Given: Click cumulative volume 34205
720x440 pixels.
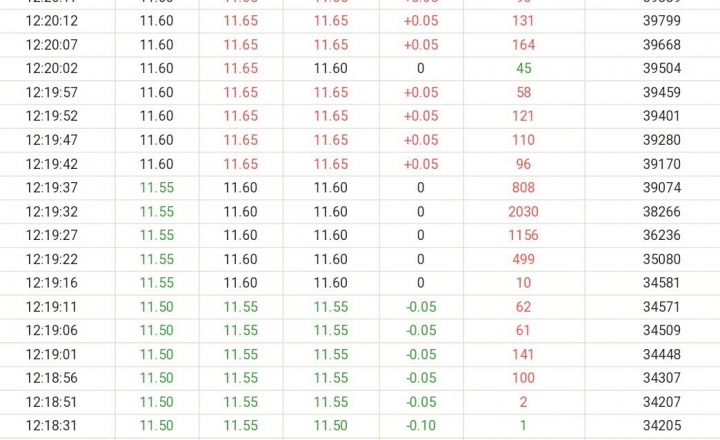Looking at the screenshot, I should click(662, 426).
